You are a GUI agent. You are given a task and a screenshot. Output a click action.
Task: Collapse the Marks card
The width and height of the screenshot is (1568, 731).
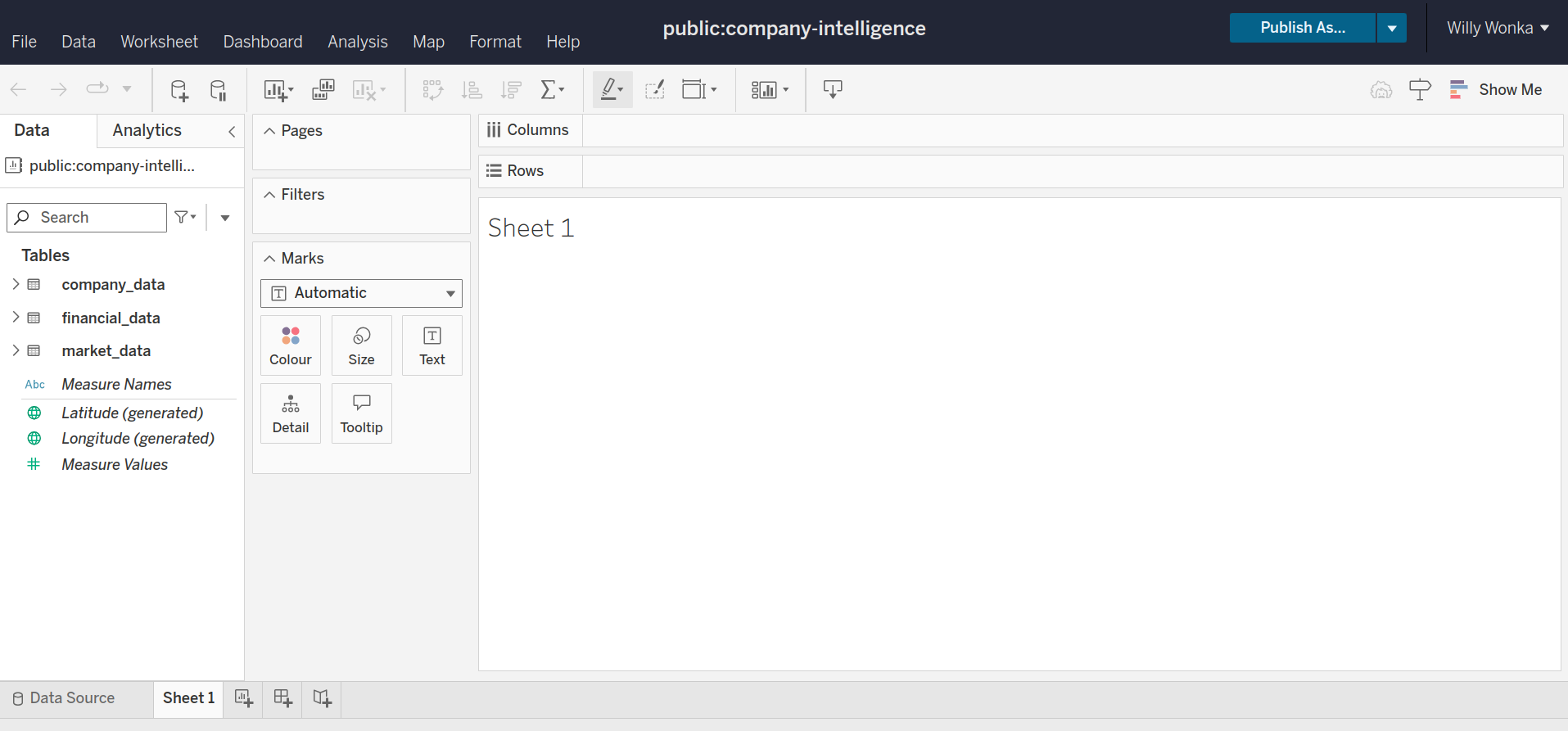tap(269, 259)
